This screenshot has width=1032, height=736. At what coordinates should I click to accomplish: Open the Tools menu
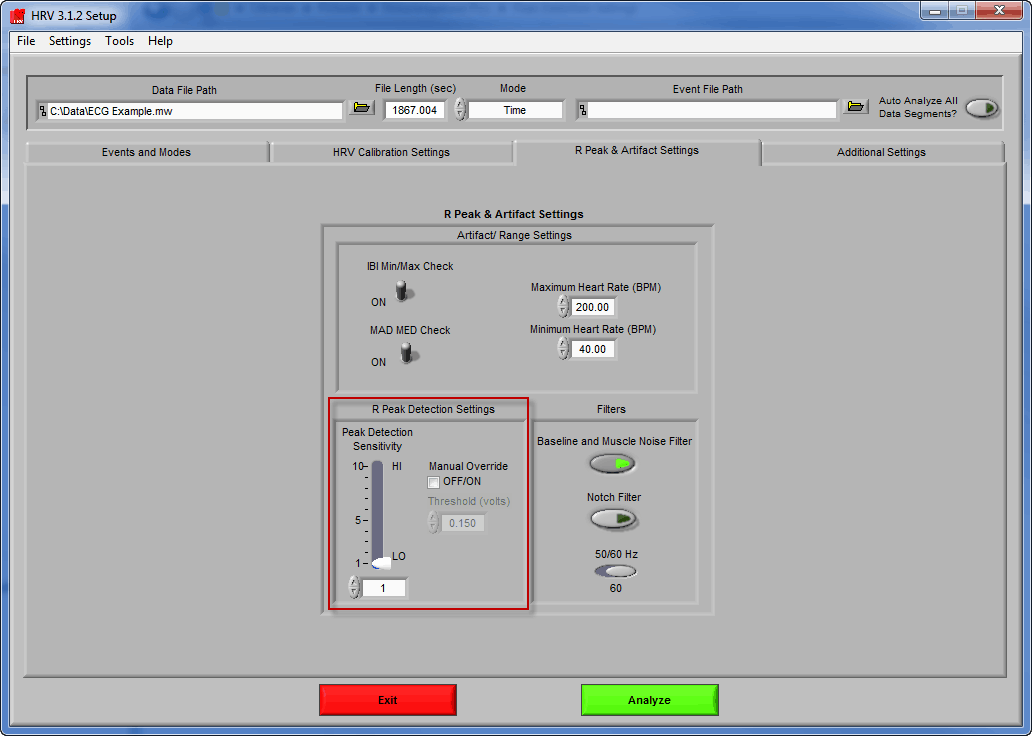pyautogui.click(x=119, y=41)
